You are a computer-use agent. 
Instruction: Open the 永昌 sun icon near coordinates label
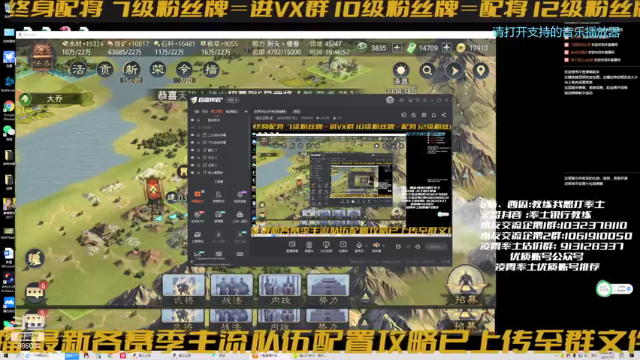[x=401, y=70]
